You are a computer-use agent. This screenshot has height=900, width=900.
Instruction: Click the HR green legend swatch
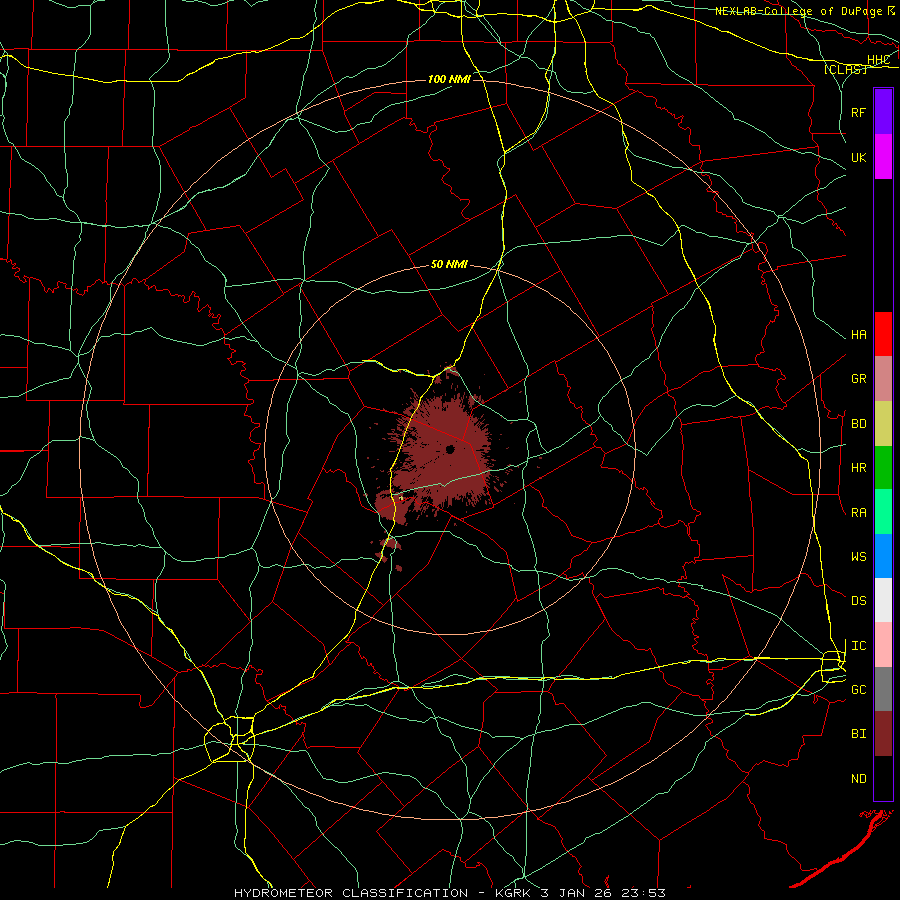coord(883,468)
